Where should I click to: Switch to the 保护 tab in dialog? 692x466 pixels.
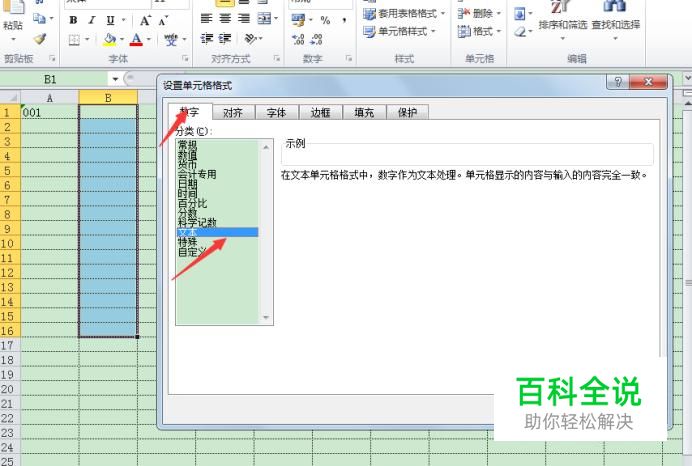coord(407,113)
